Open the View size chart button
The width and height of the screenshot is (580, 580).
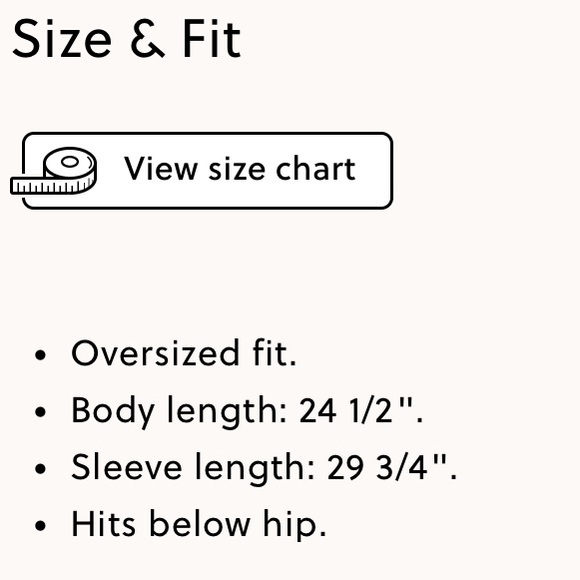[x=207, y=171]
